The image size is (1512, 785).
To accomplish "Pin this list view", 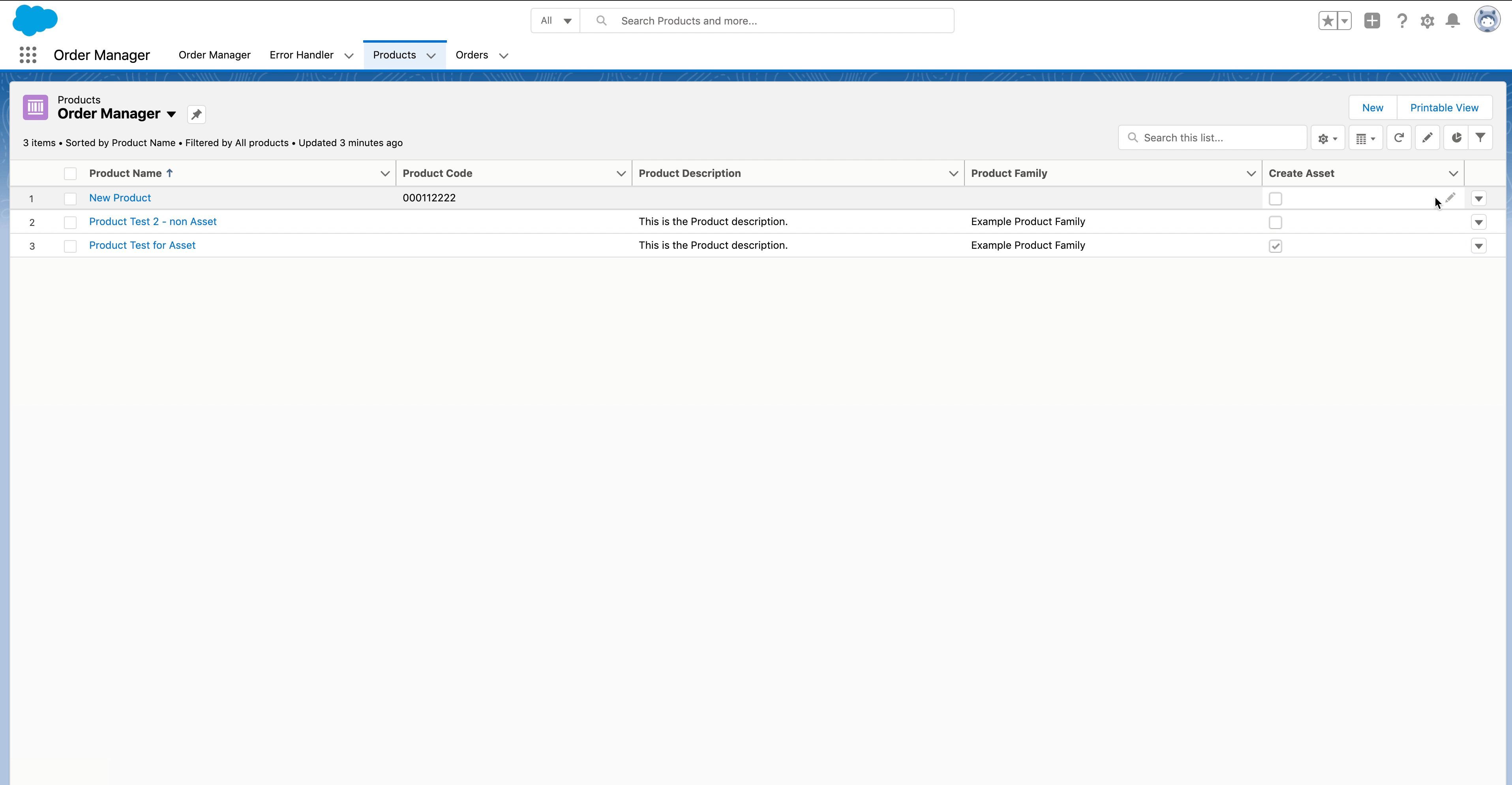I will [196, 115].
